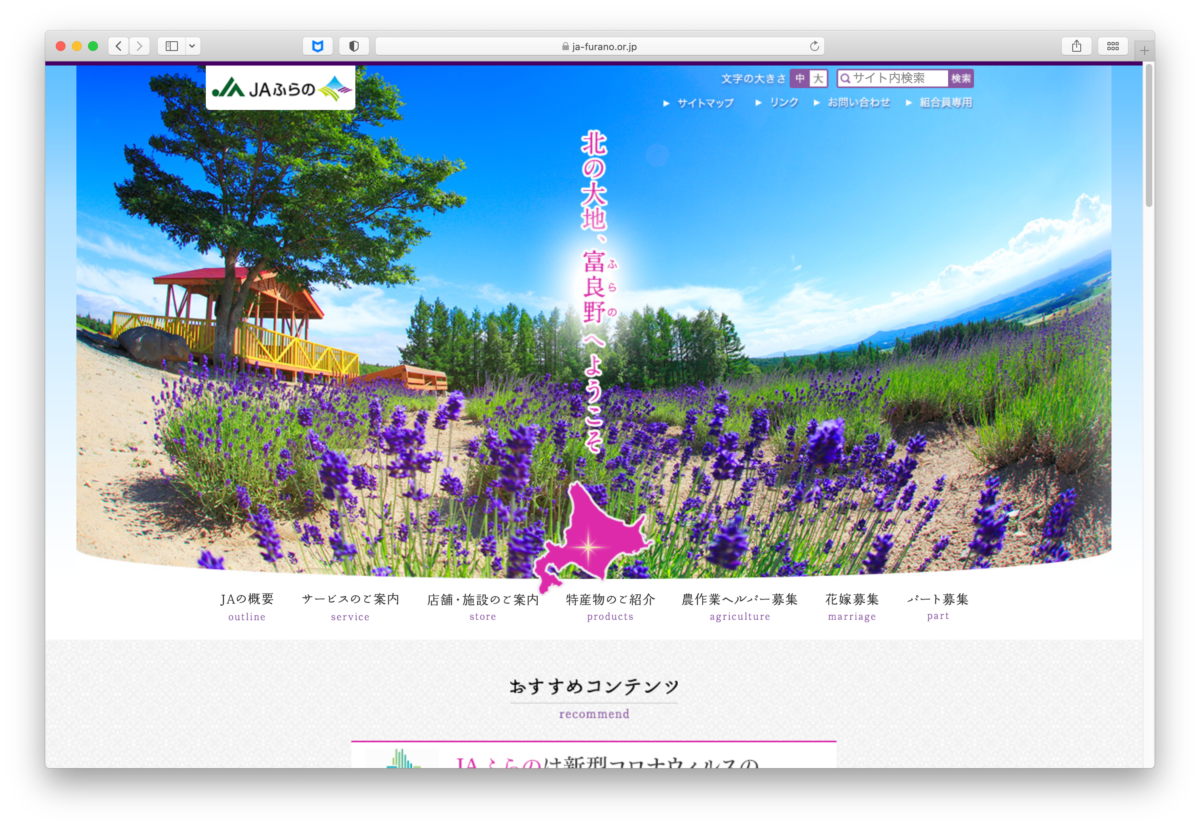The image size is (1200, 828).
Task: Open the sidebar options dropdown chevron
Action: (192, 46)
